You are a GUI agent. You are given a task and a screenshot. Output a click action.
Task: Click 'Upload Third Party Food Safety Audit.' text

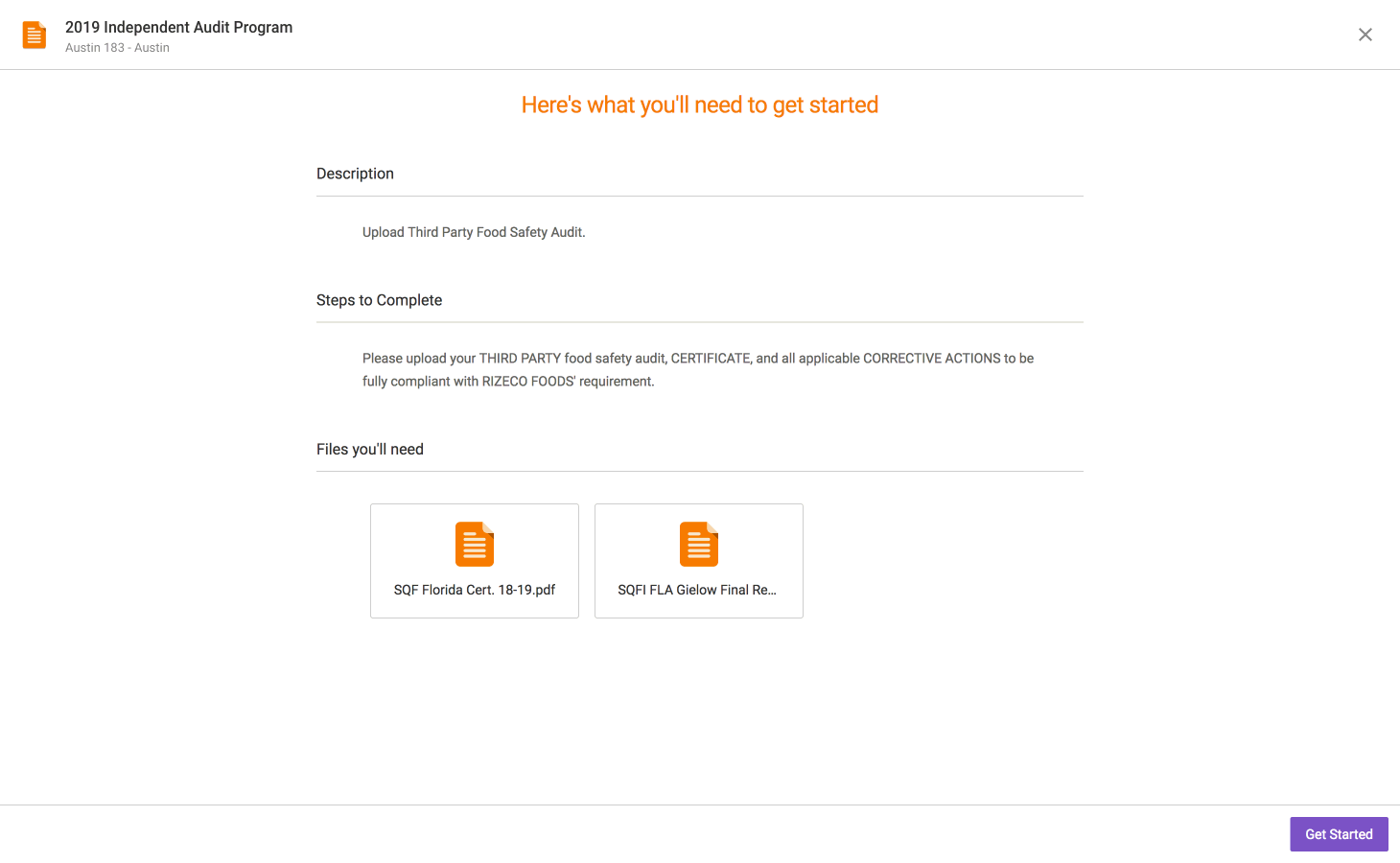pyautogui.click(x=474, y=232)
